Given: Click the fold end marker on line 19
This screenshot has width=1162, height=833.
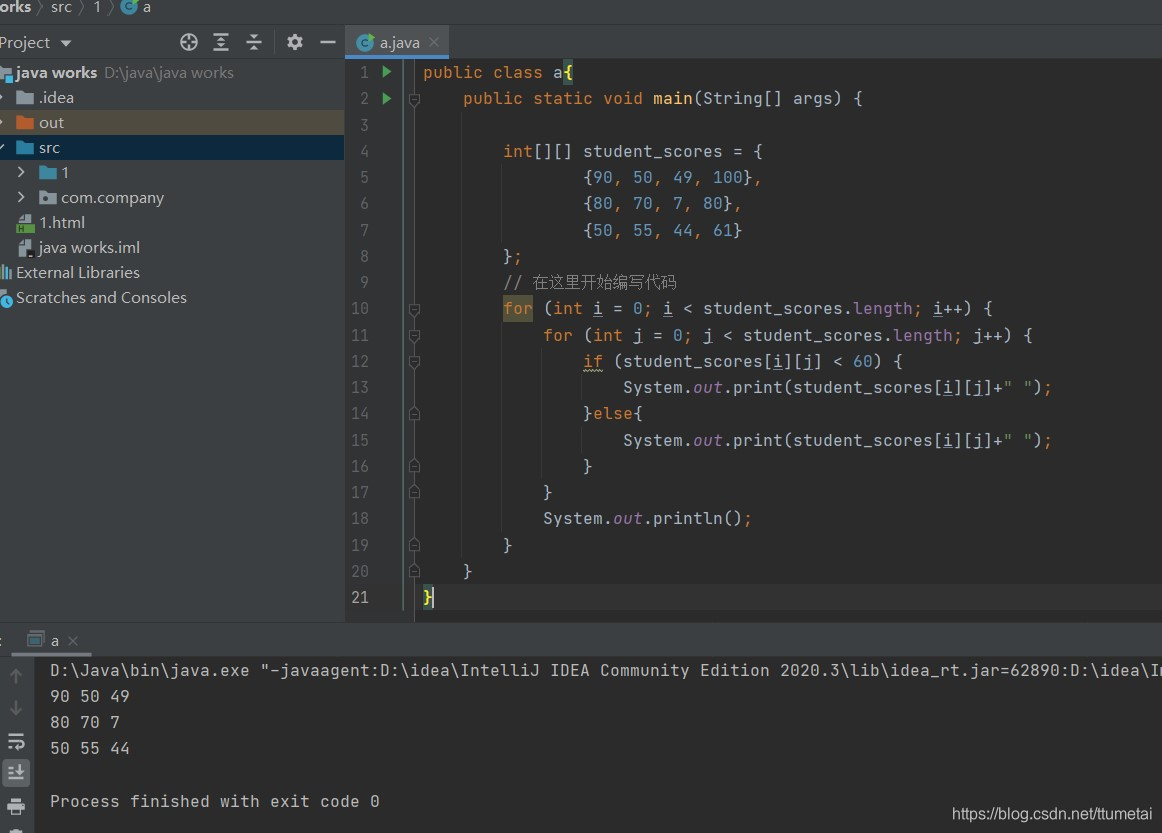Looking at the screenshot, I should coord(414,545).
